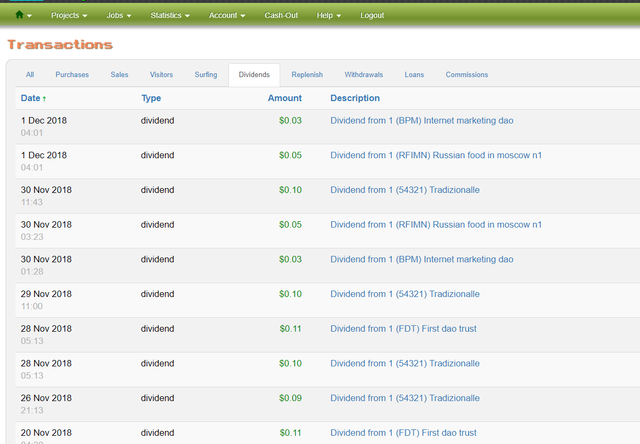This screenshot has width=640, height=444.
Task: Go to Cash-Out page
Action: (284, 16)
